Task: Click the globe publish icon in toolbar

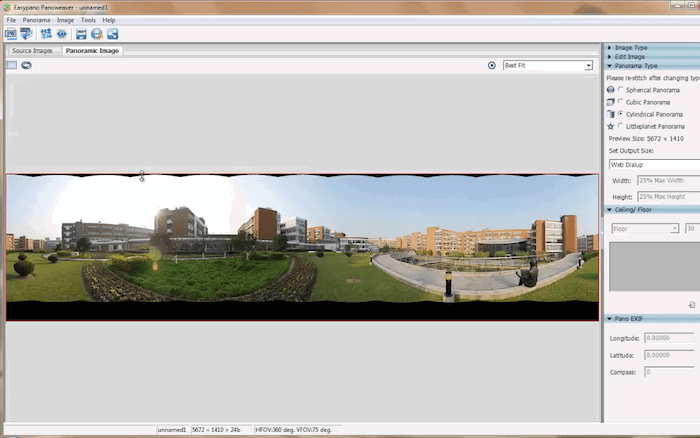Action: click(96, 33)
